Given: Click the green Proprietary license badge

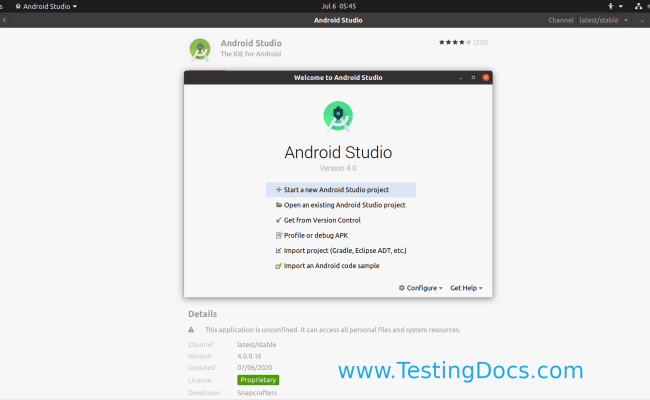Looking at the screenshot, I should pyautogui.click(x=258, y=380).
